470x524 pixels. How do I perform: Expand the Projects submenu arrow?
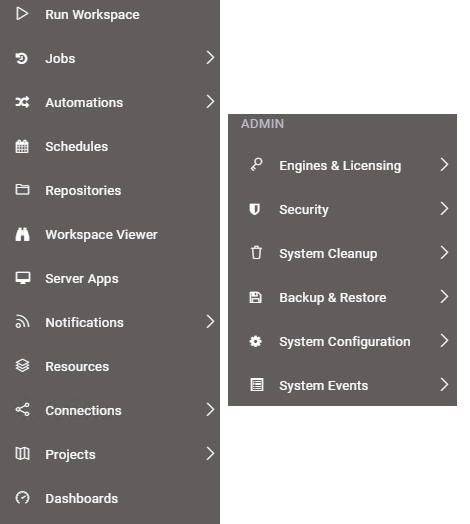(210, 453)
